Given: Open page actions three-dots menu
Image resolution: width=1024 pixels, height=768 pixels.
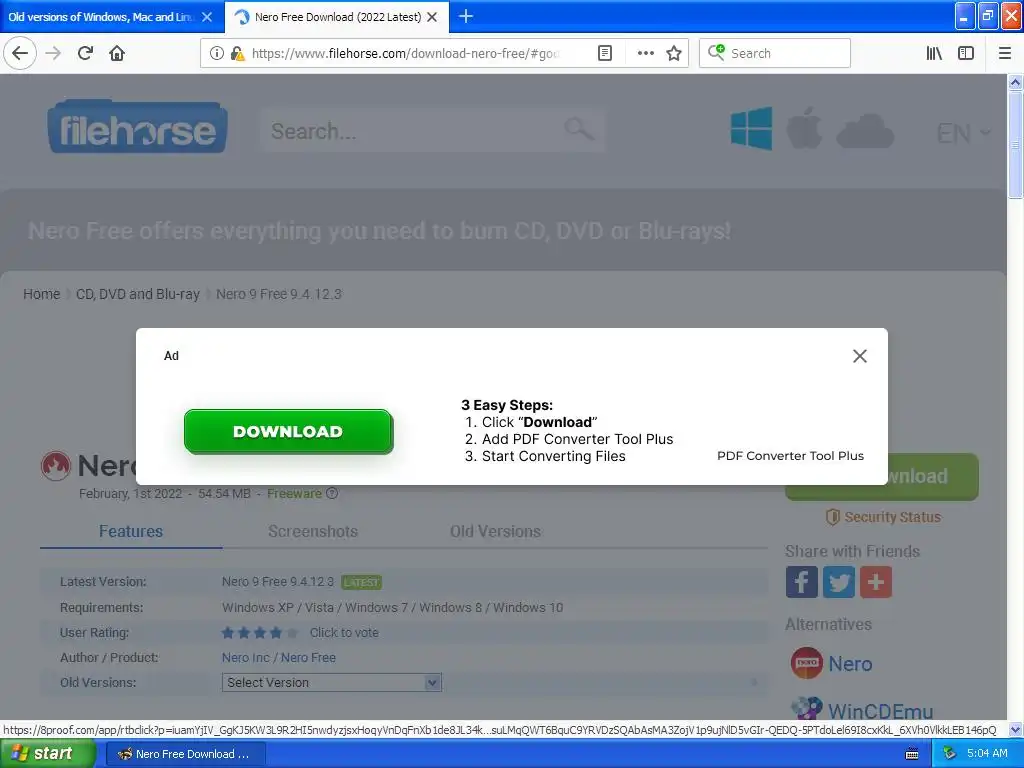Looking at the screenshot, I should pyautogui.click(x=645, y=53).
